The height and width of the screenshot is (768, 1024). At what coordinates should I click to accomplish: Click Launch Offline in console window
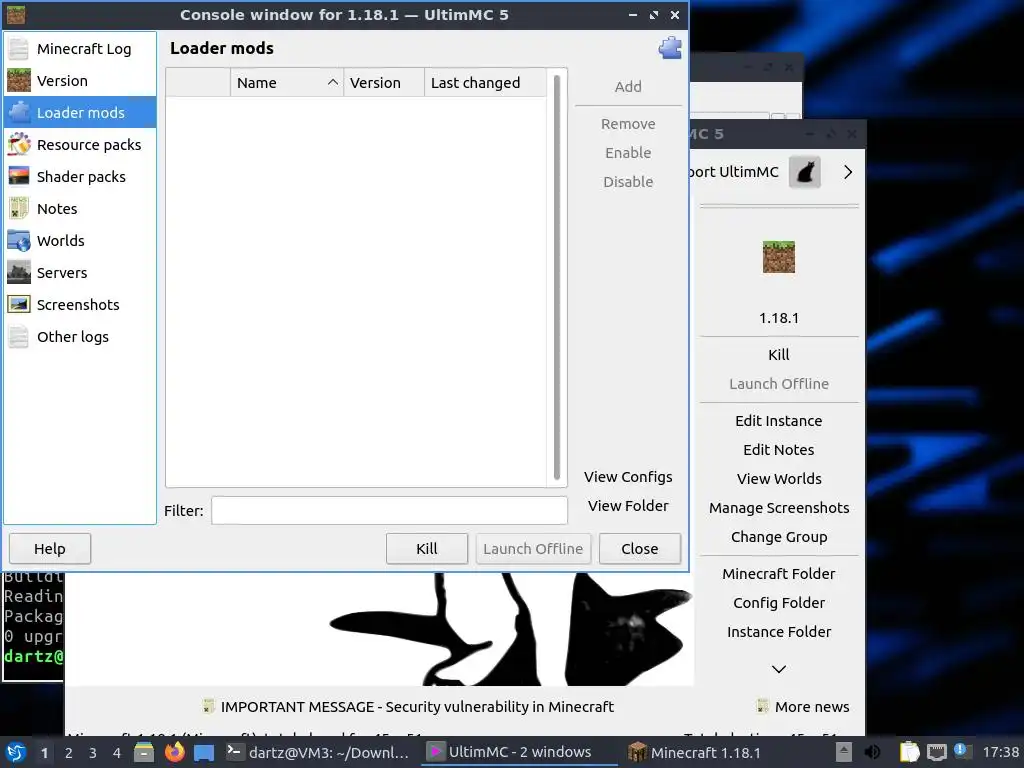click(x=533, y=549)
